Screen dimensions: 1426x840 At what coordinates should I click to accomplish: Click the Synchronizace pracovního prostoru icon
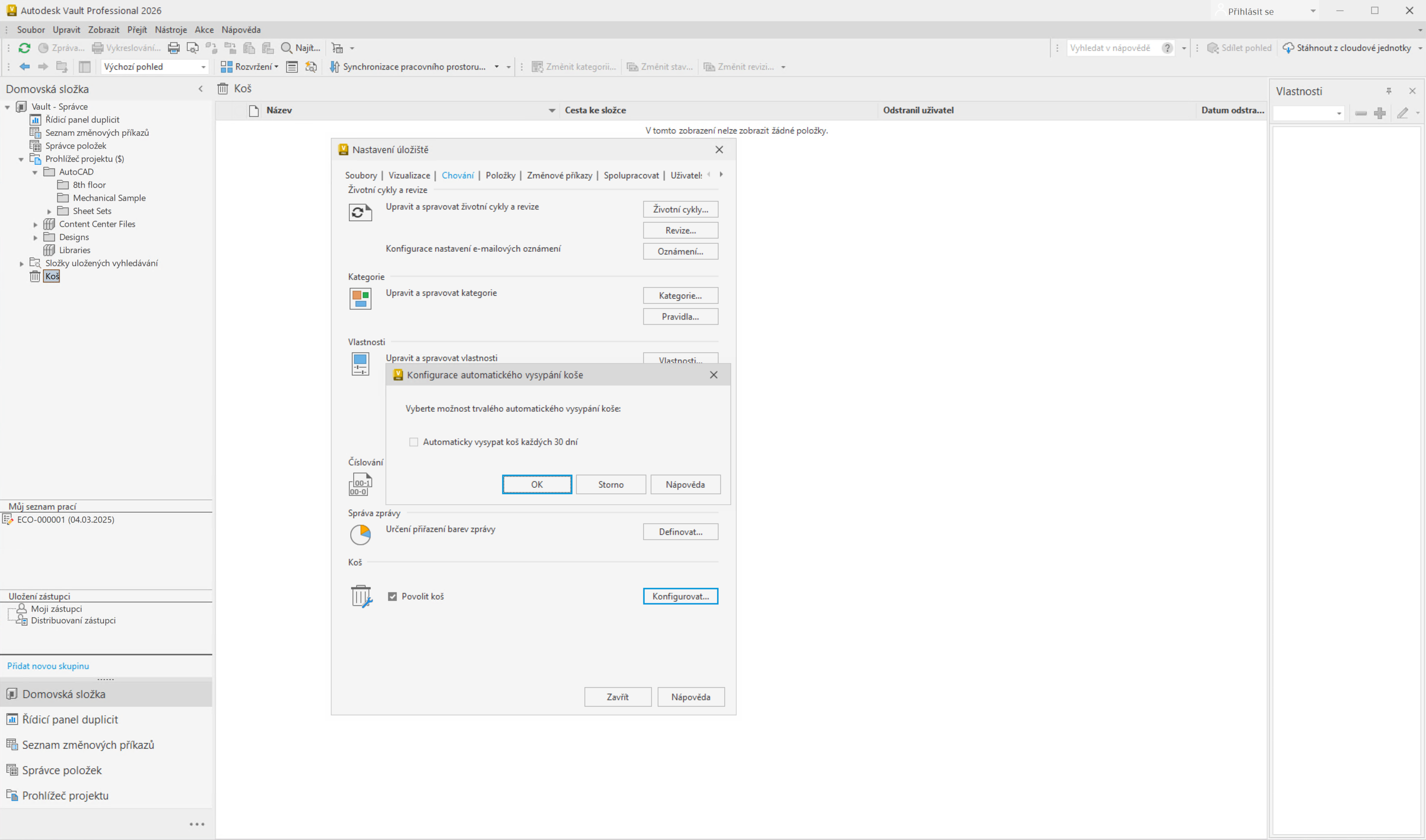point(335,67)
